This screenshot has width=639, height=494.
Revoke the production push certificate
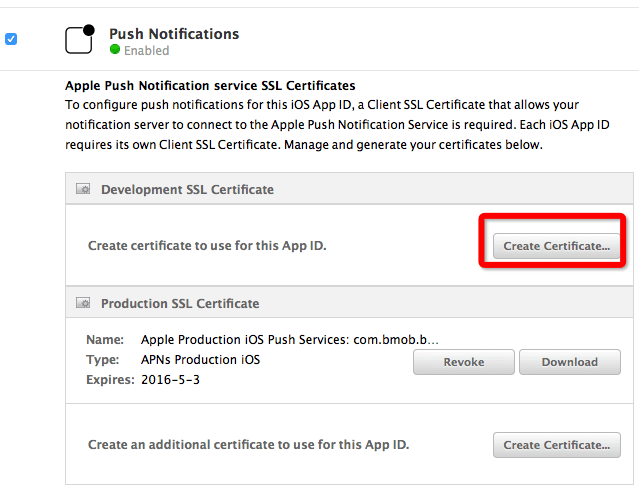point(463,362)
